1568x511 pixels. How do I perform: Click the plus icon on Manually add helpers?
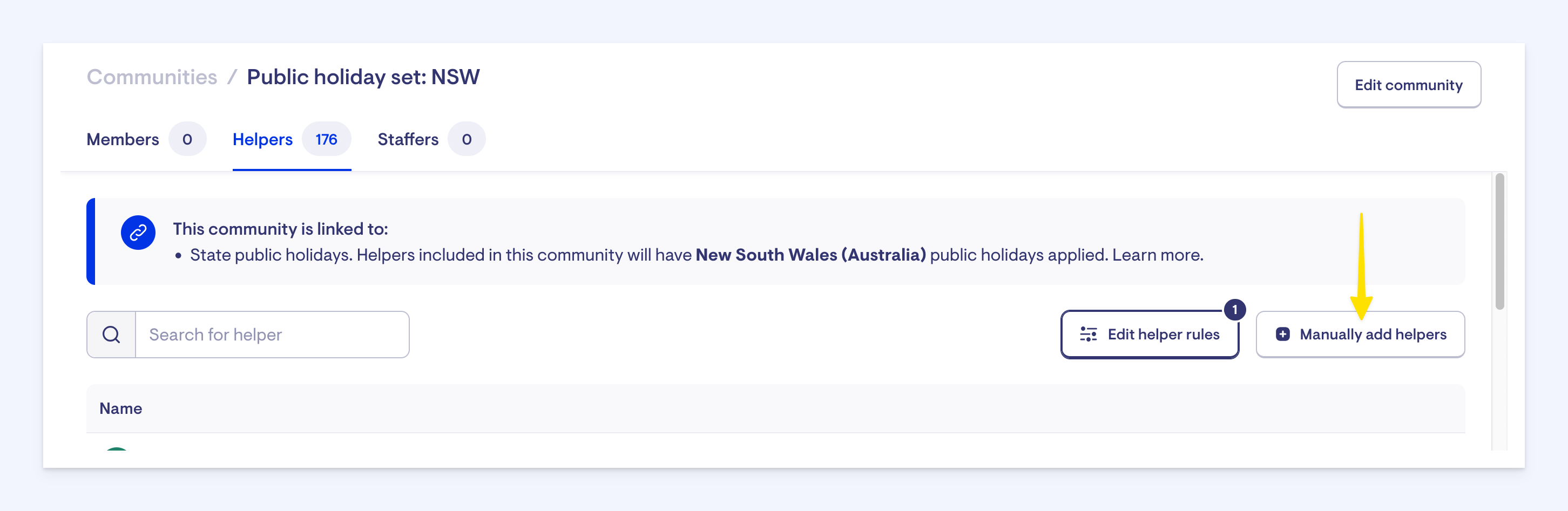[x=1282, y=335]
